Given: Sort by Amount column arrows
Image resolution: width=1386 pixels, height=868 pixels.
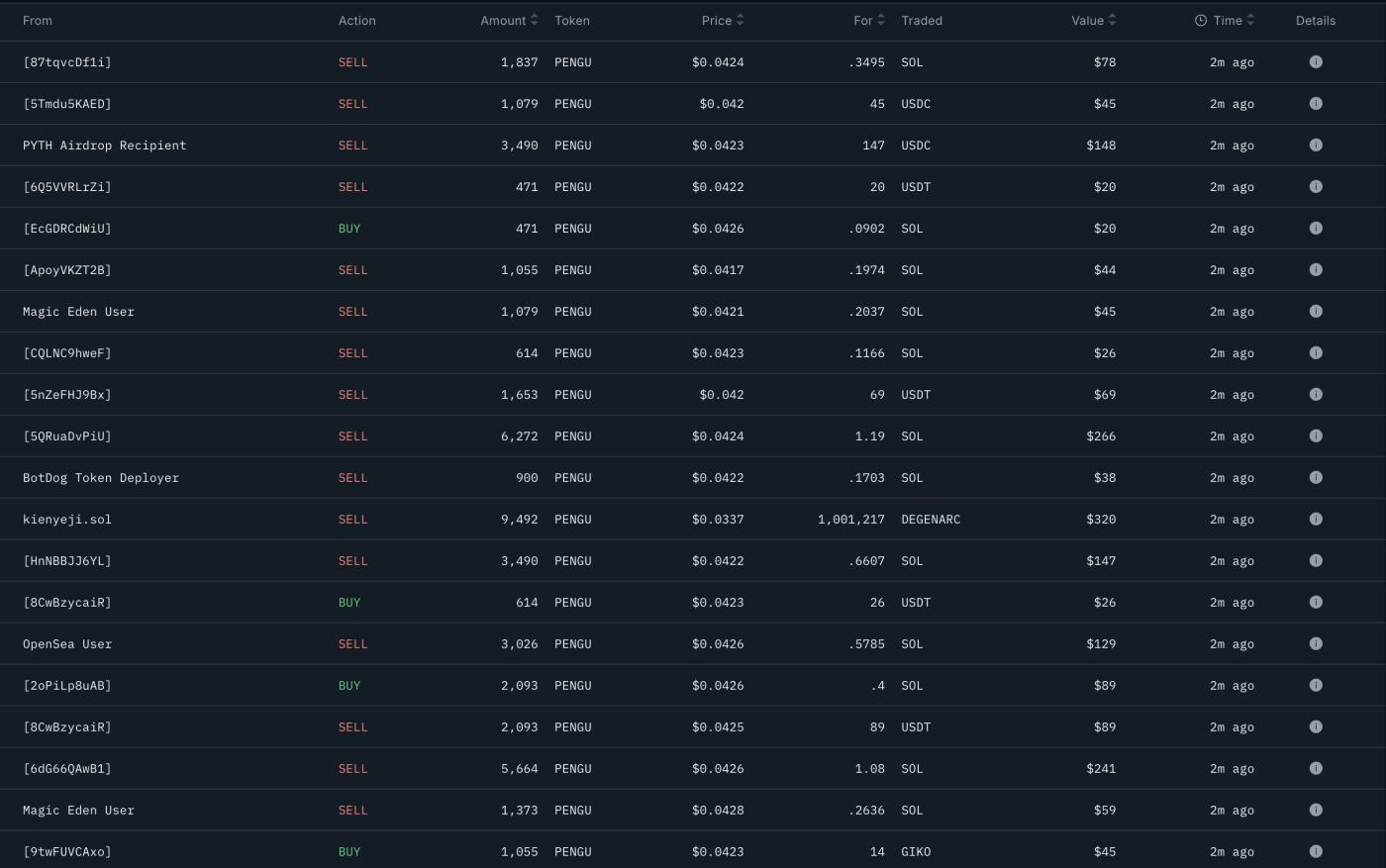Looking at the screenshot, I should 535,20.
